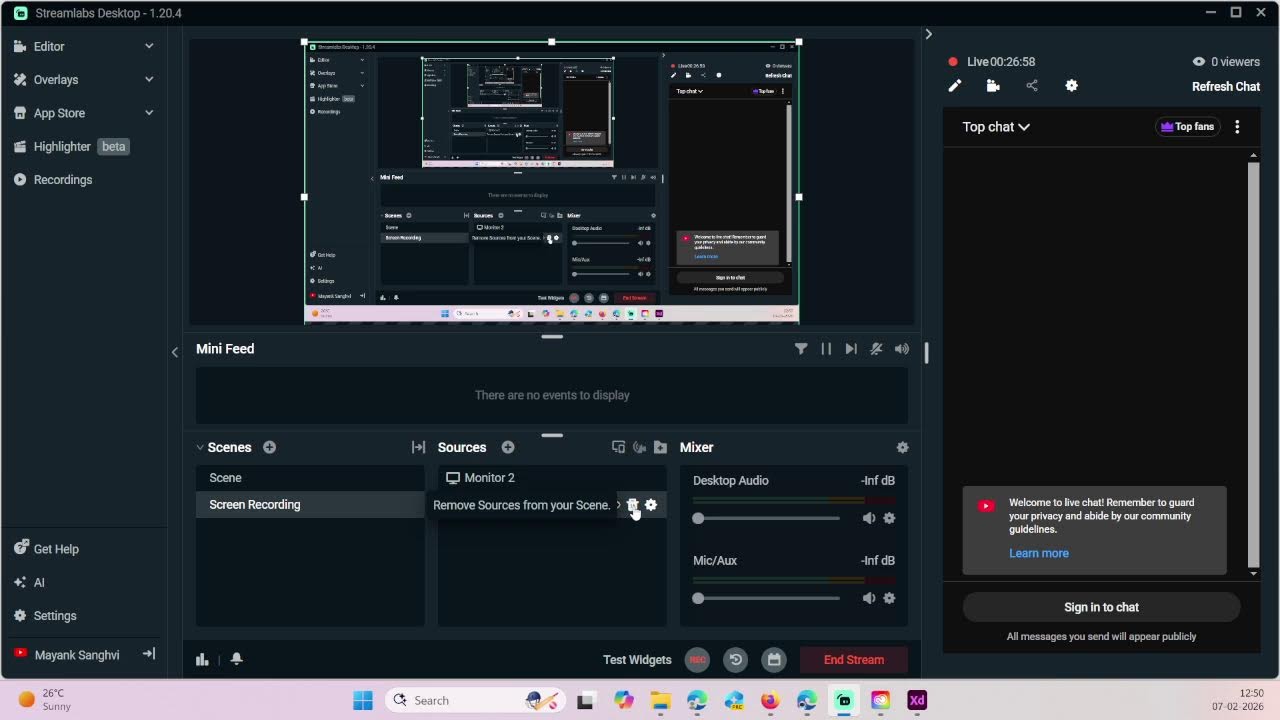Screen dimensions: 1280x720
Task: Mute Mic/Aux speaker icon
Action: click(x=869, y=598)
